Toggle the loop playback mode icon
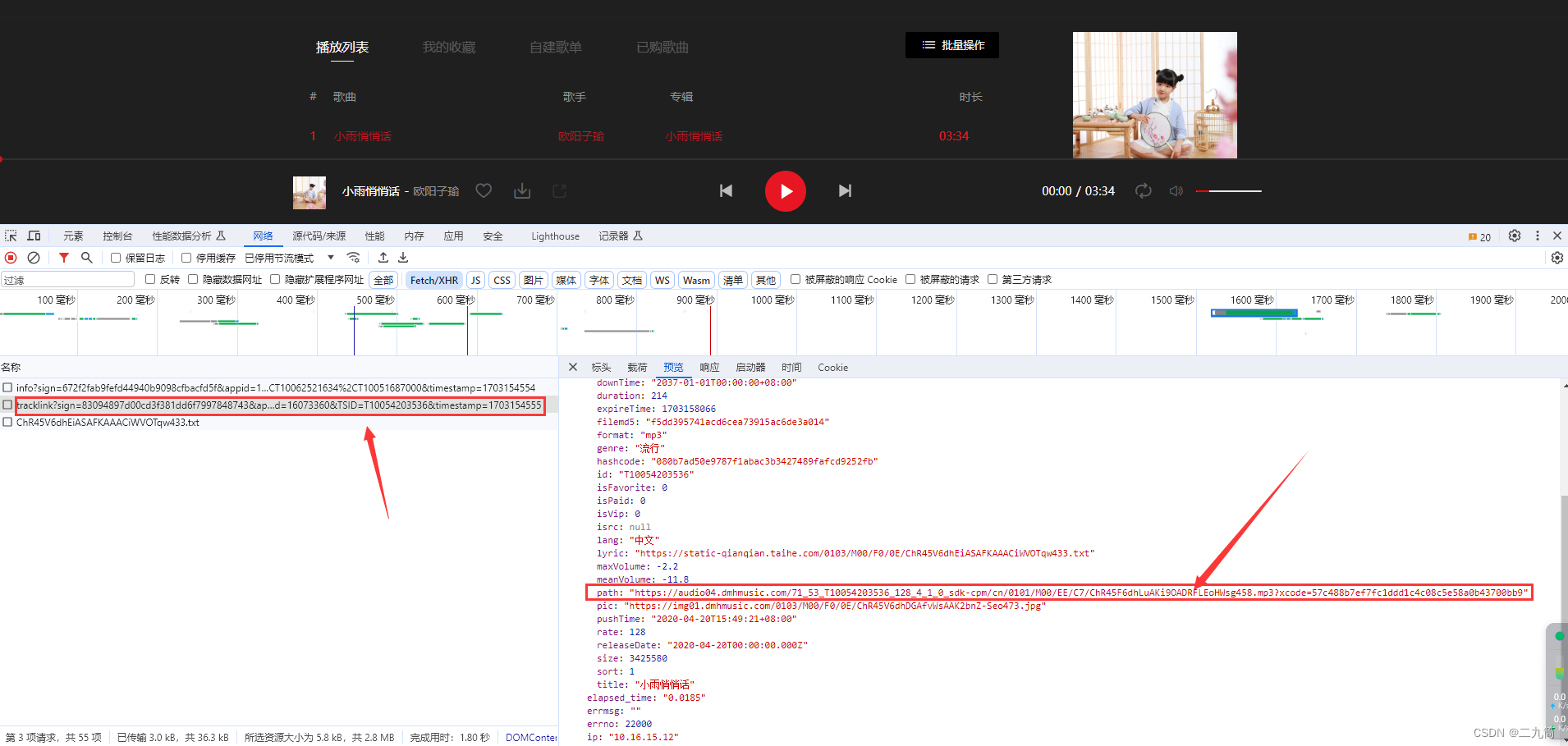Image resolution: width=1568 pixels, height=746 pixels. (1143, 191)
